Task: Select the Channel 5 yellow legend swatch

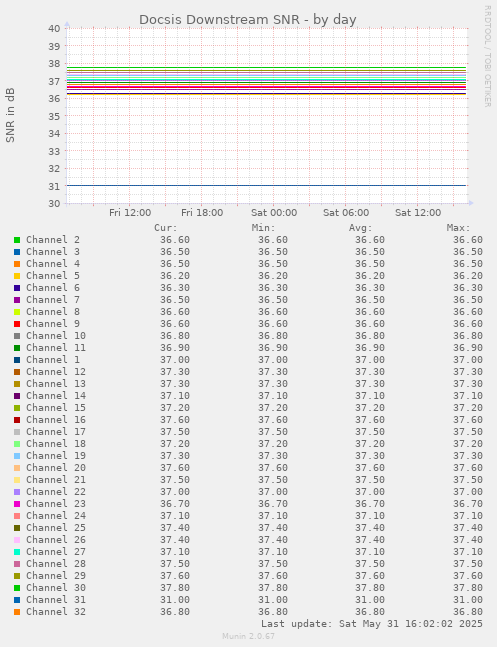Action: point(17,276)
